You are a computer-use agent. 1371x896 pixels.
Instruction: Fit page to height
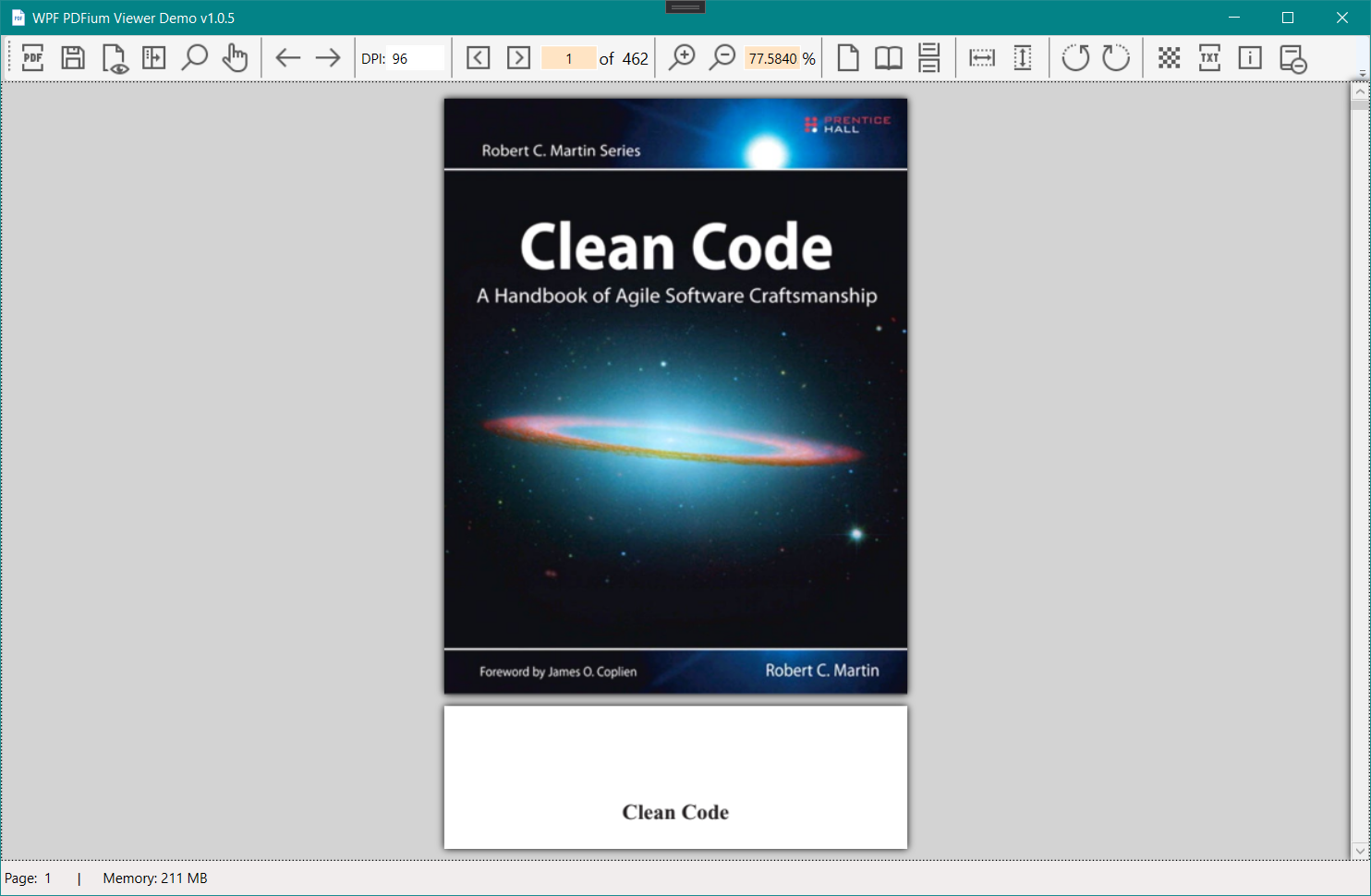[x=1023, y=58]
